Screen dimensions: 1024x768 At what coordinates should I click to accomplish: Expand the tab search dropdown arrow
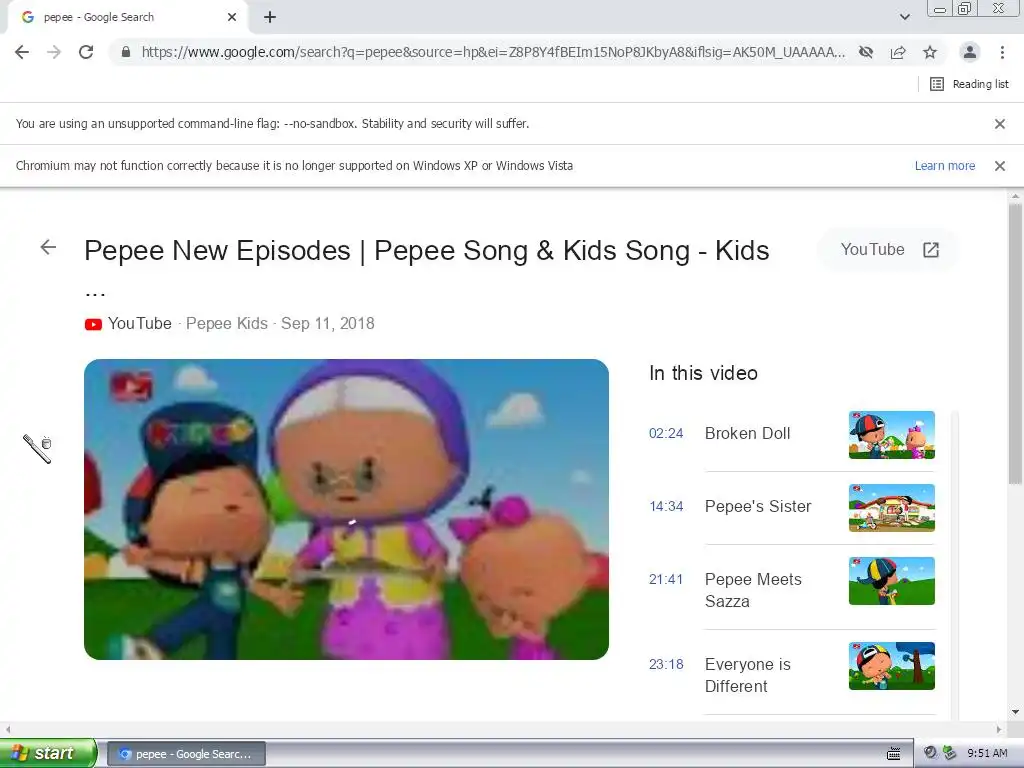(904, 18)
